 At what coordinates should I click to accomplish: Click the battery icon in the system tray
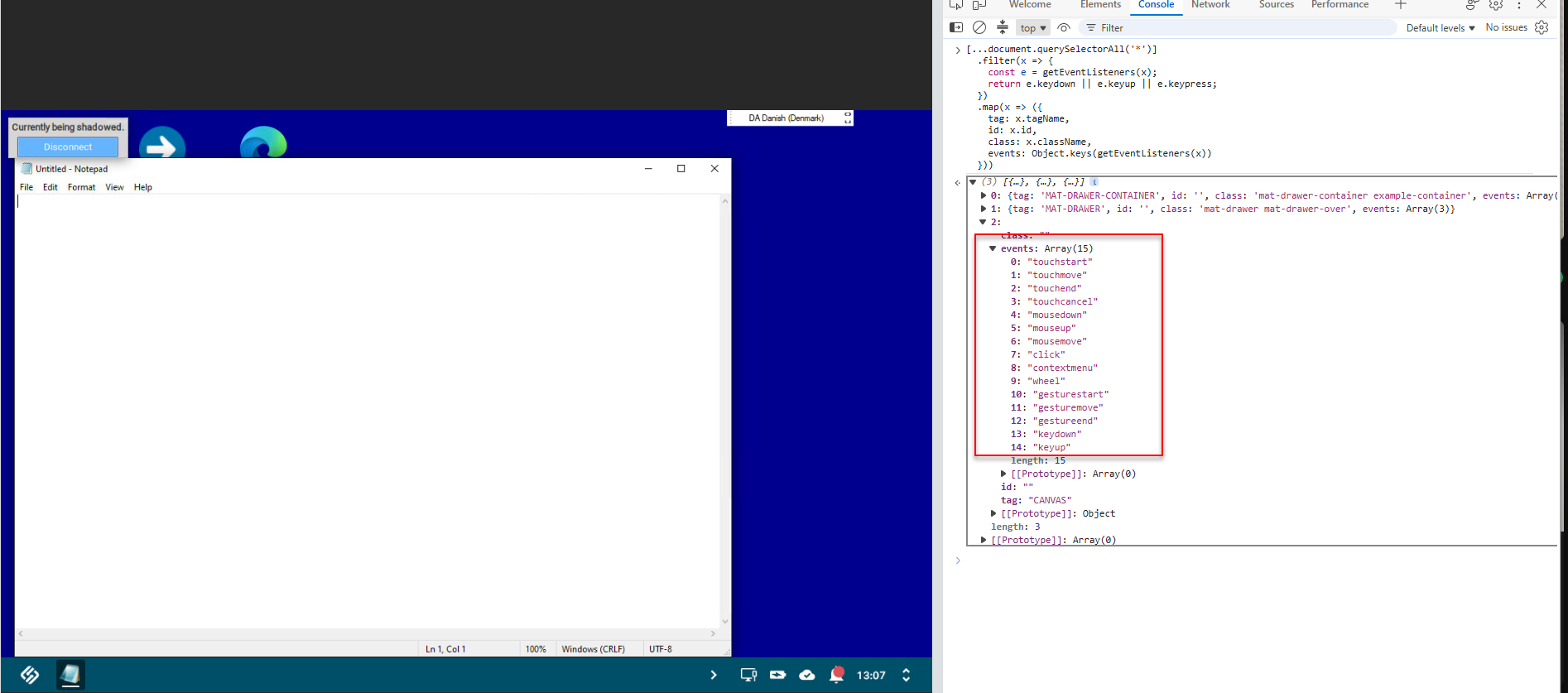778,675
